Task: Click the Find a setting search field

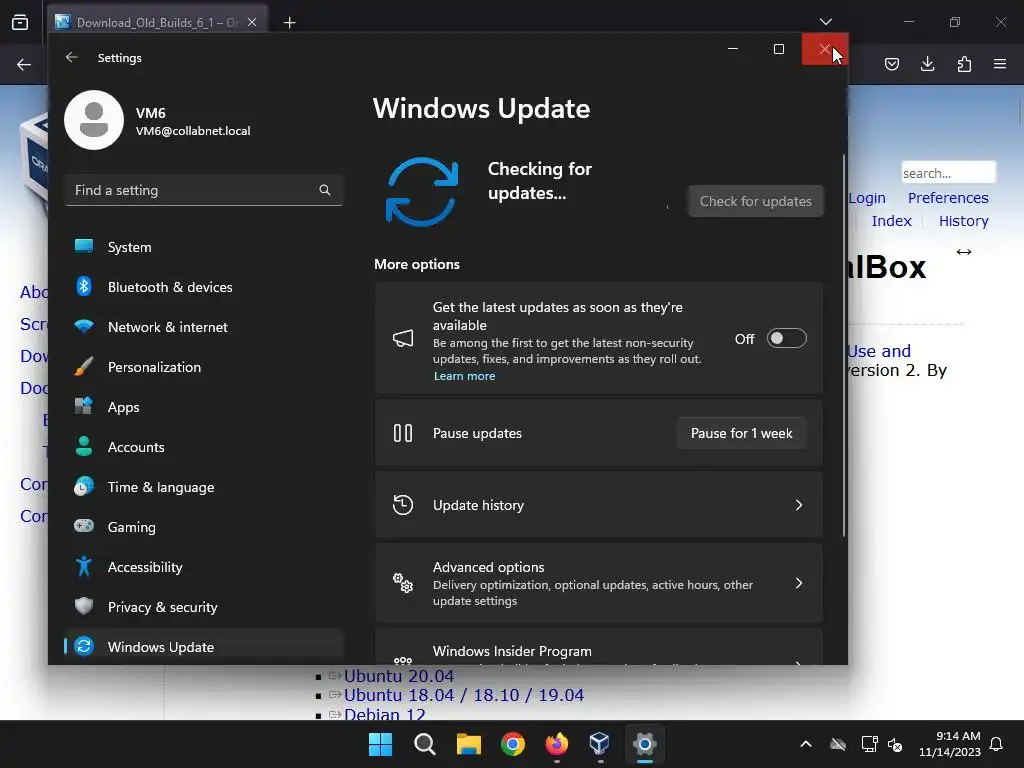Action: [x=204, y=190]
